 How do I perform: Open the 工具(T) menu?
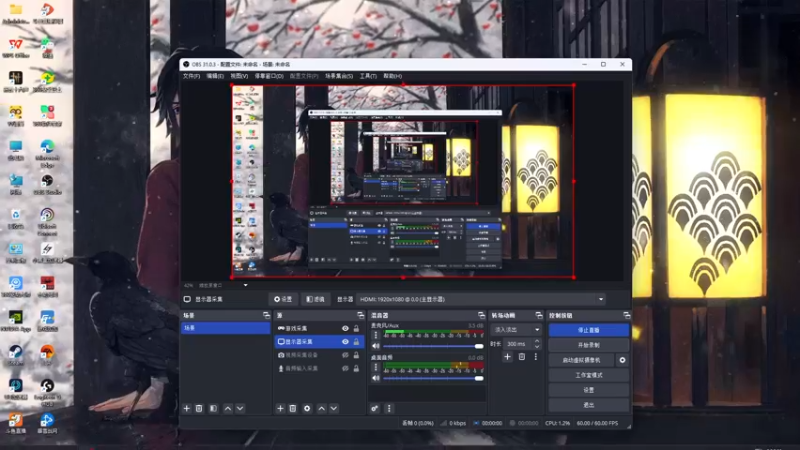pos(368,76)
